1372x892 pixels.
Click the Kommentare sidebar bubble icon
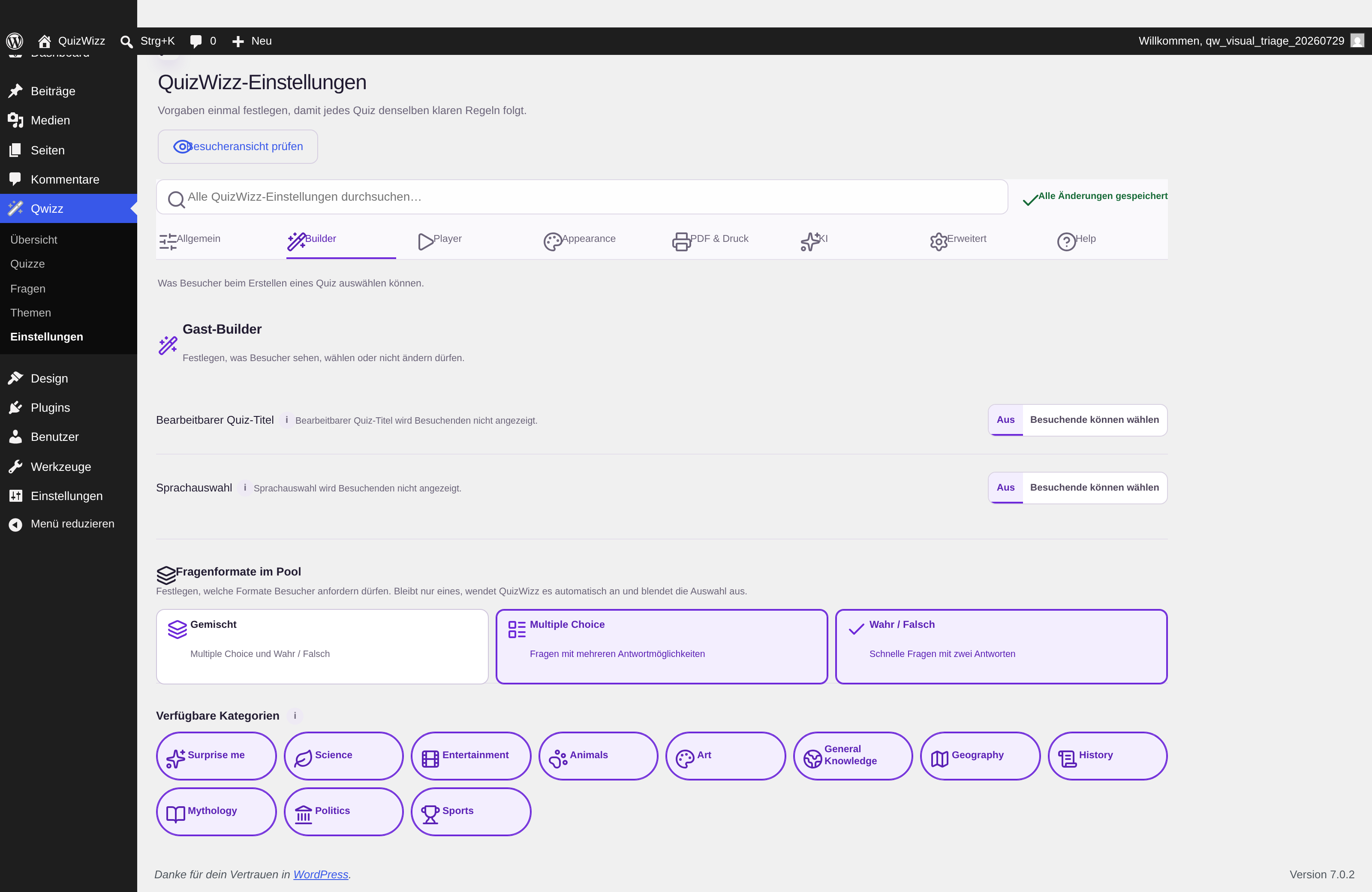[x=15, y=179]
